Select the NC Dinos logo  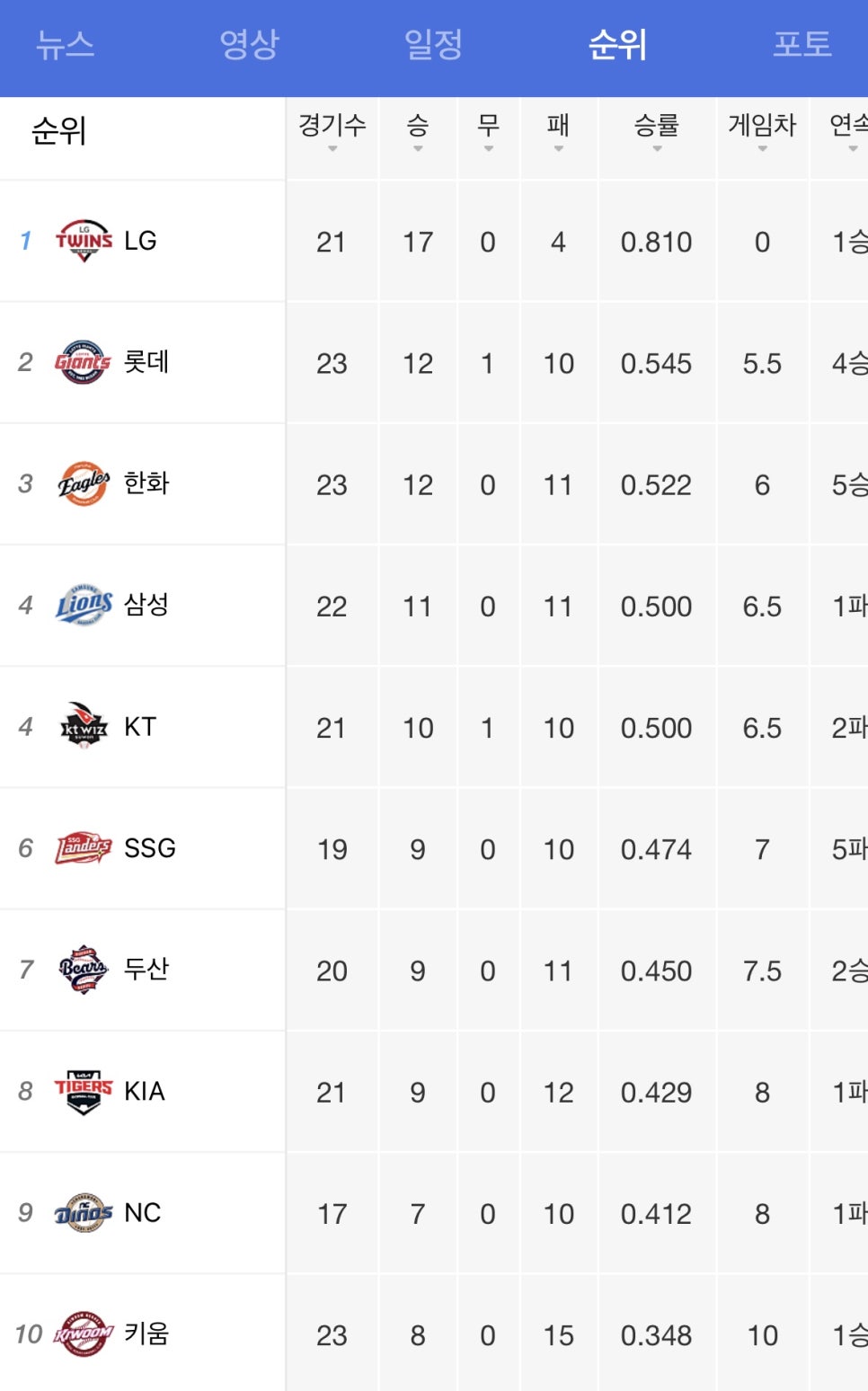84,1212
